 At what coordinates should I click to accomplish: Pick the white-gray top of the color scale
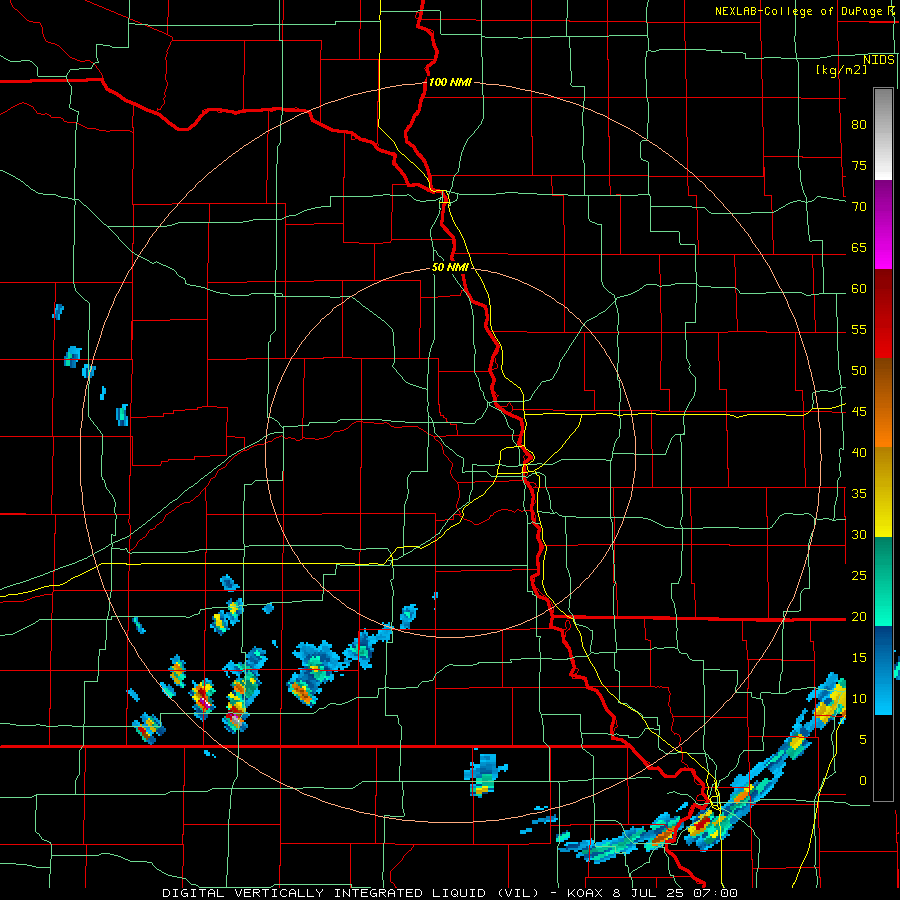(x=883, y=134)
